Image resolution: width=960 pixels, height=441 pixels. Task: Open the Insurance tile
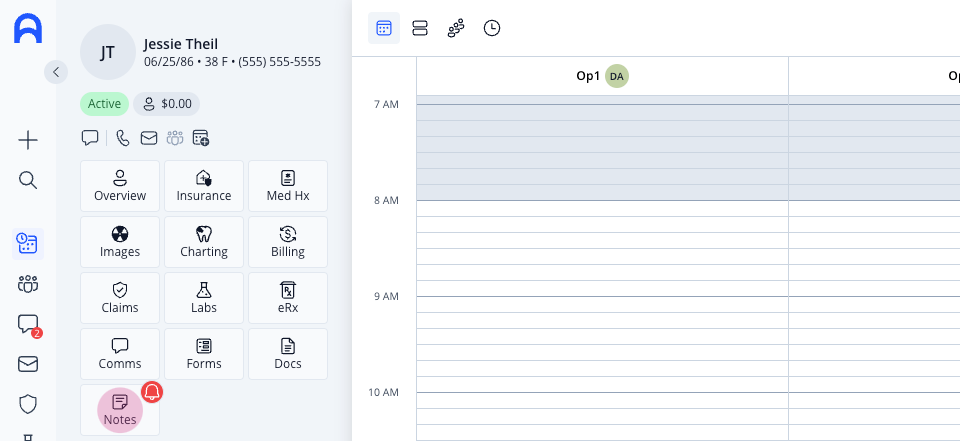click(x=204, y=186)
